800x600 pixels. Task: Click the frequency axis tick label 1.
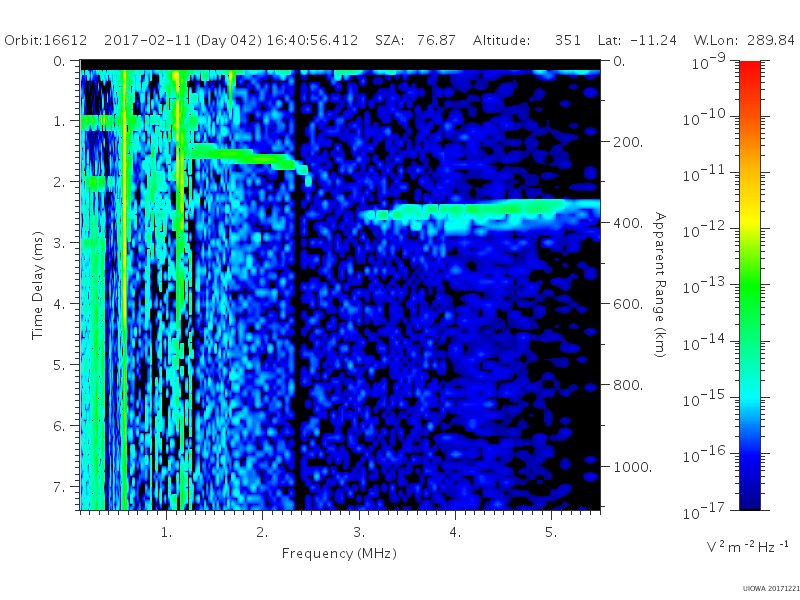pyautogui.click(x=166, y=532)
